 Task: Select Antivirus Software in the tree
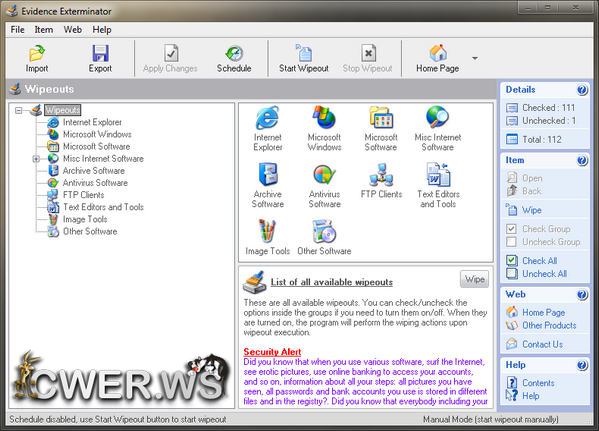[95, 183]
